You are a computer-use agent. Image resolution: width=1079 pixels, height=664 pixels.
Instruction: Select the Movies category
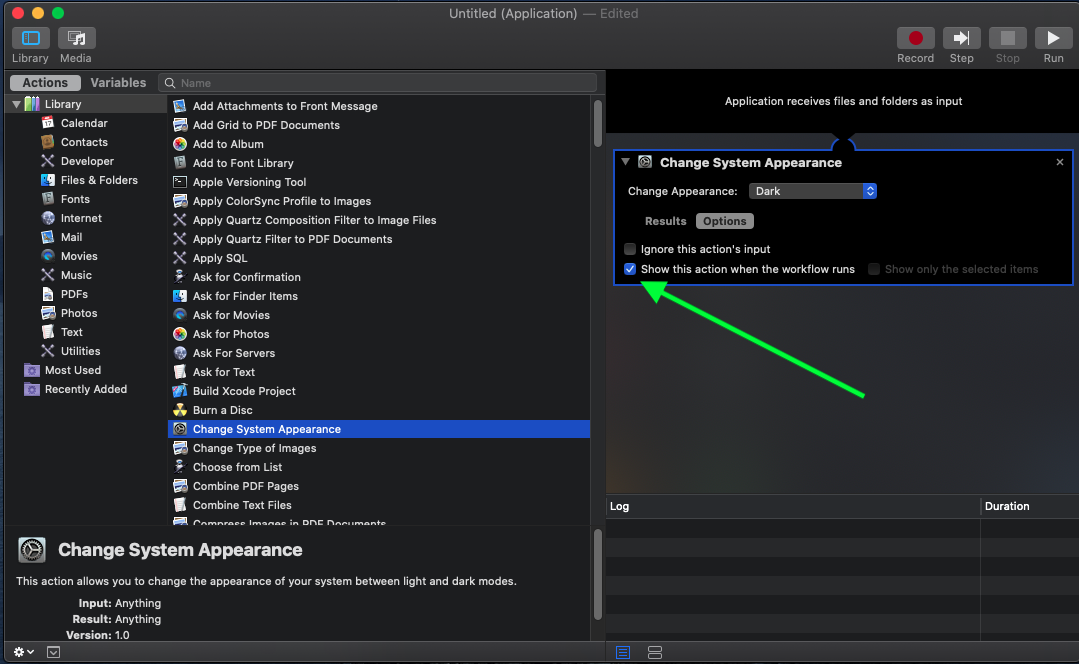(x=79, y=256)
